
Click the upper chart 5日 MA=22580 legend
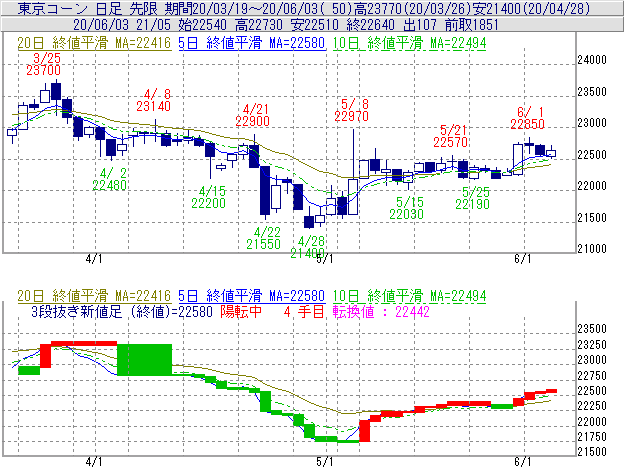[252, 43]
